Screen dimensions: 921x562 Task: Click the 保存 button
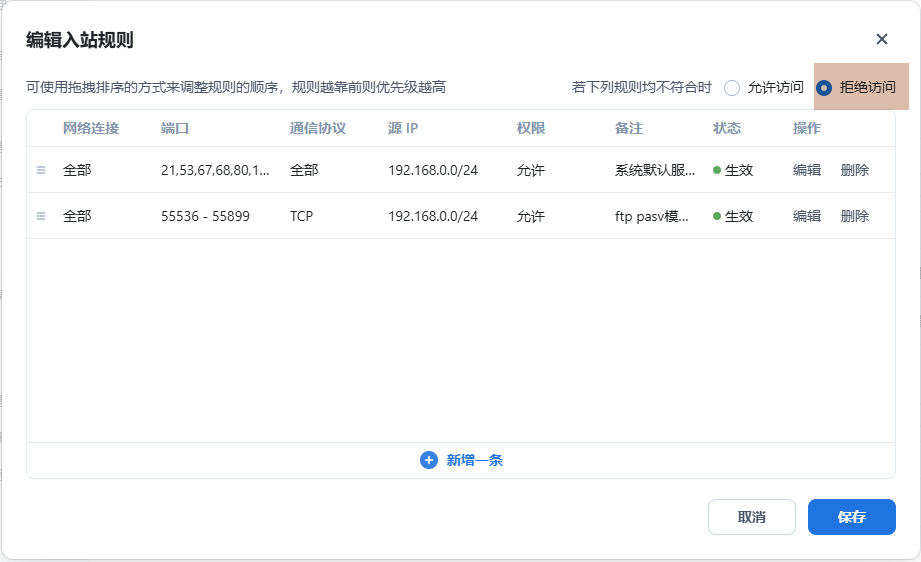pos(852,517)
